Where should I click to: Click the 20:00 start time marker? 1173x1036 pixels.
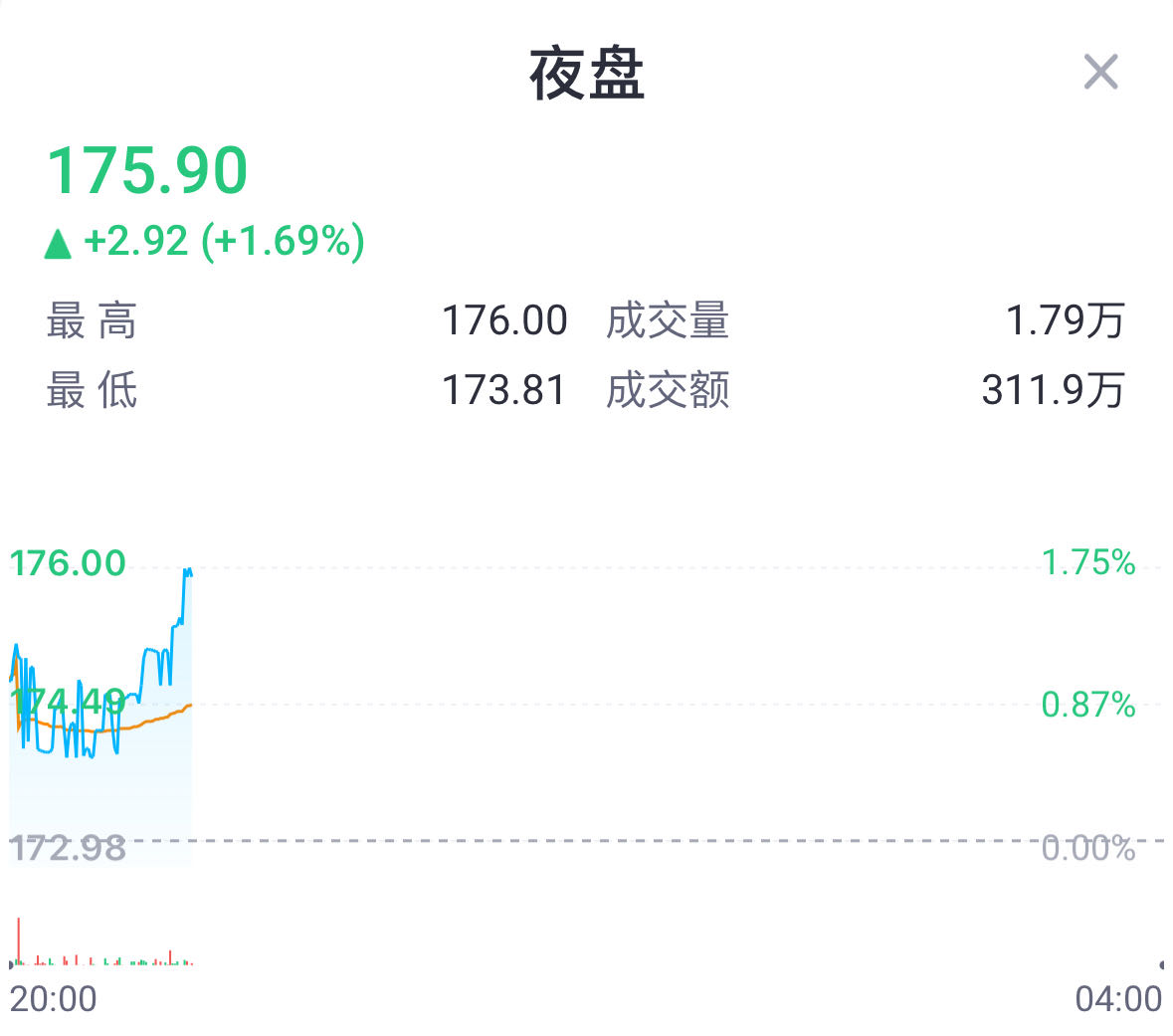click(54, 998)
